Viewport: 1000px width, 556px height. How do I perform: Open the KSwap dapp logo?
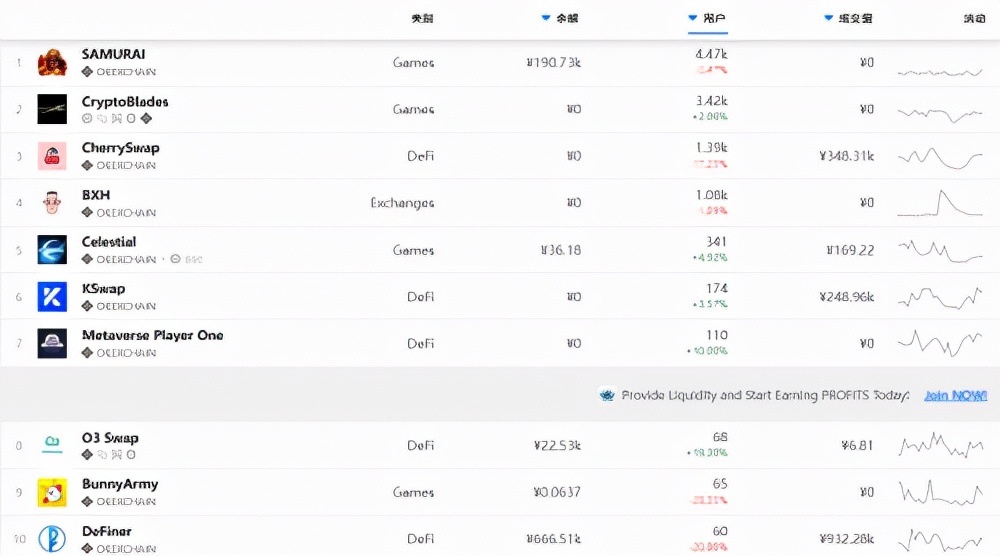(x=52, y=296)
